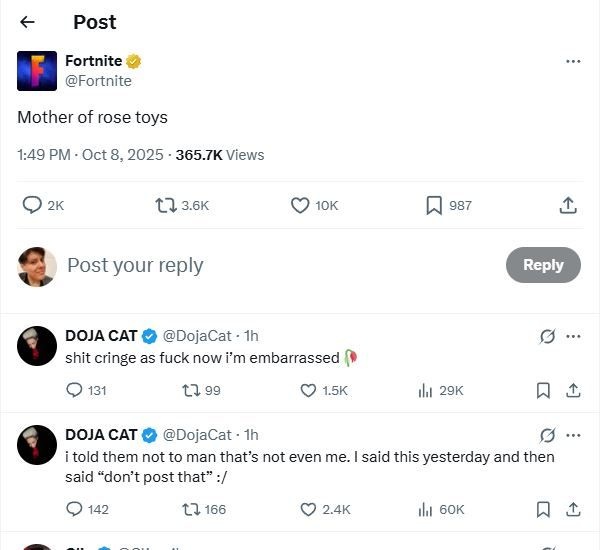Repost the Fortnite post
The height and width of the screenshot is (550, 608).
(166, 205)
